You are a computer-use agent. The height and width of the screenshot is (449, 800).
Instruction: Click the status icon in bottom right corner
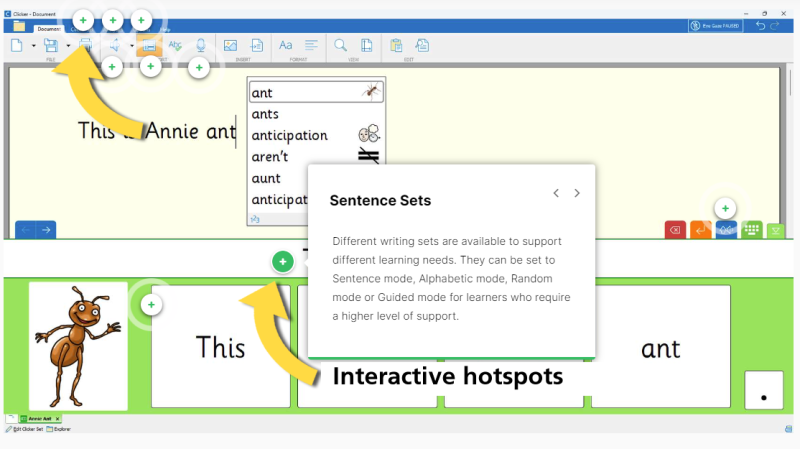click(788, 429)
